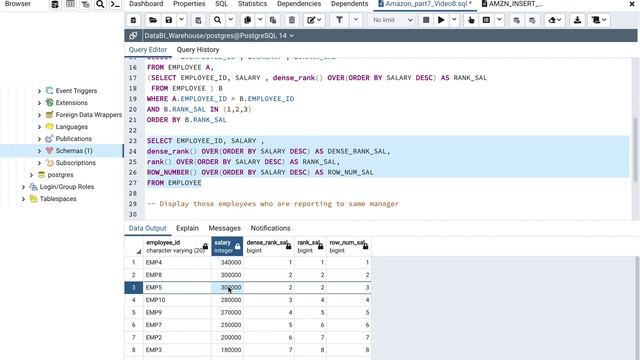Screen dimensions: 640x360
Task: Open a SQL file with folder icon
Action: point(153,20)
